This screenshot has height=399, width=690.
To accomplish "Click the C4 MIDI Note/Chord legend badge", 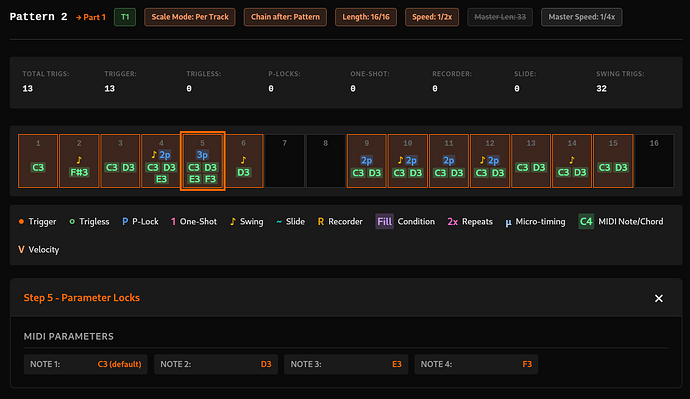I will click(x=586, y=221).
